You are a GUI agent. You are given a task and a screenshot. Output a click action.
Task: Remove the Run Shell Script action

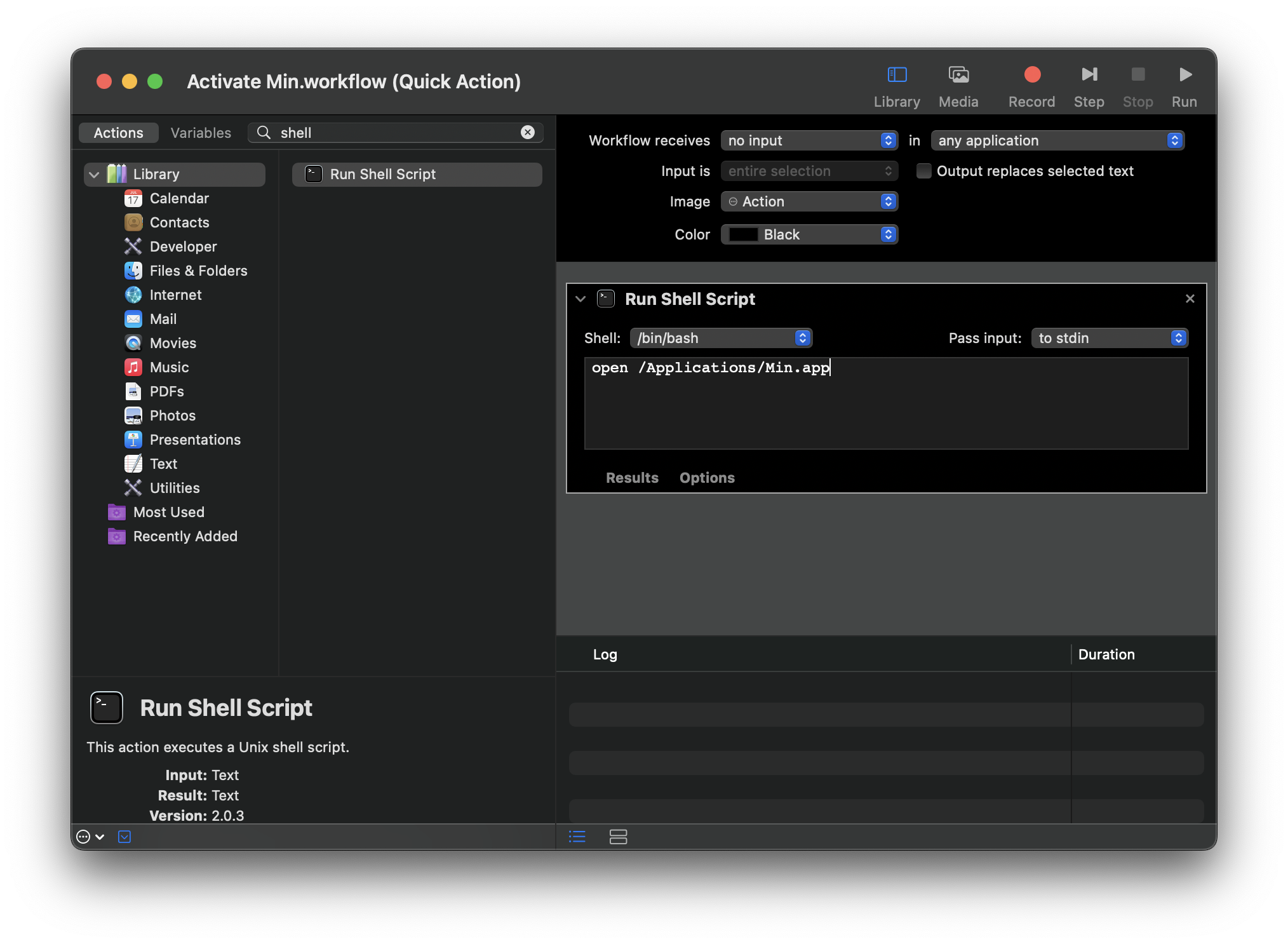[1190, 299]
